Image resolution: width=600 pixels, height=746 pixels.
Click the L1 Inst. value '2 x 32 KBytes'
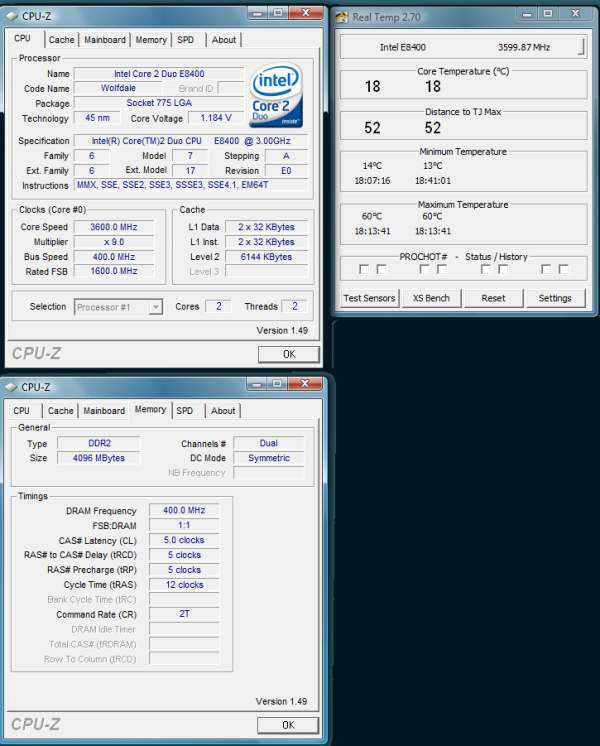(x=266, y=242)
